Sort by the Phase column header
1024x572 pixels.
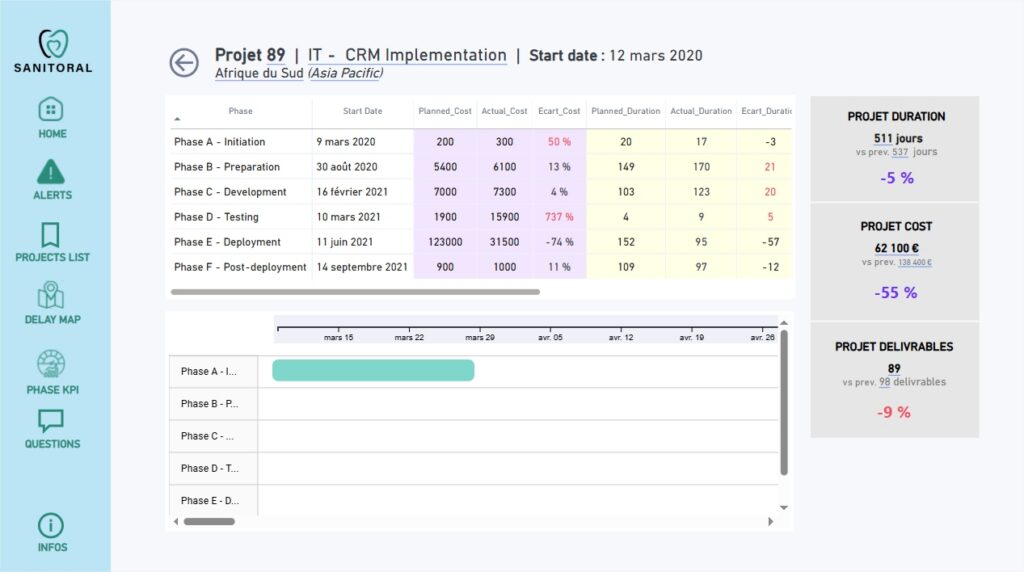(240, 111)
